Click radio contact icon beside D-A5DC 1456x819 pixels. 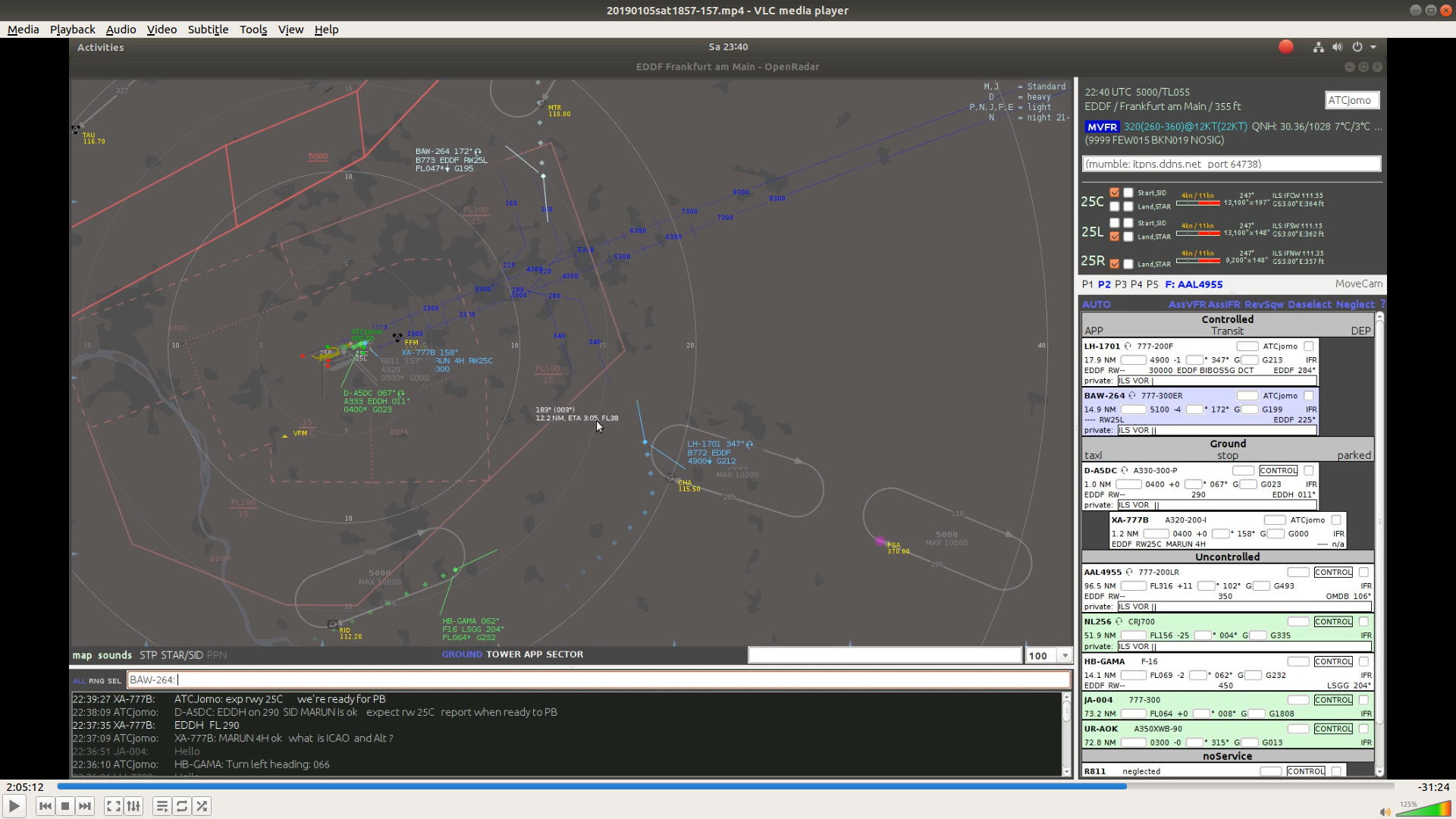1125,470
